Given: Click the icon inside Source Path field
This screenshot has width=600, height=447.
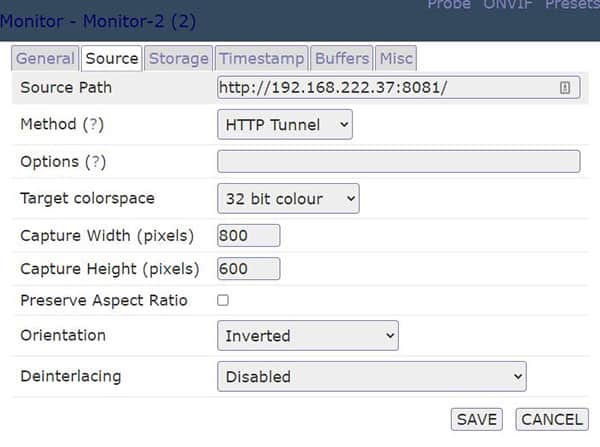Looking at the screenshot, I should click(565, 88).
